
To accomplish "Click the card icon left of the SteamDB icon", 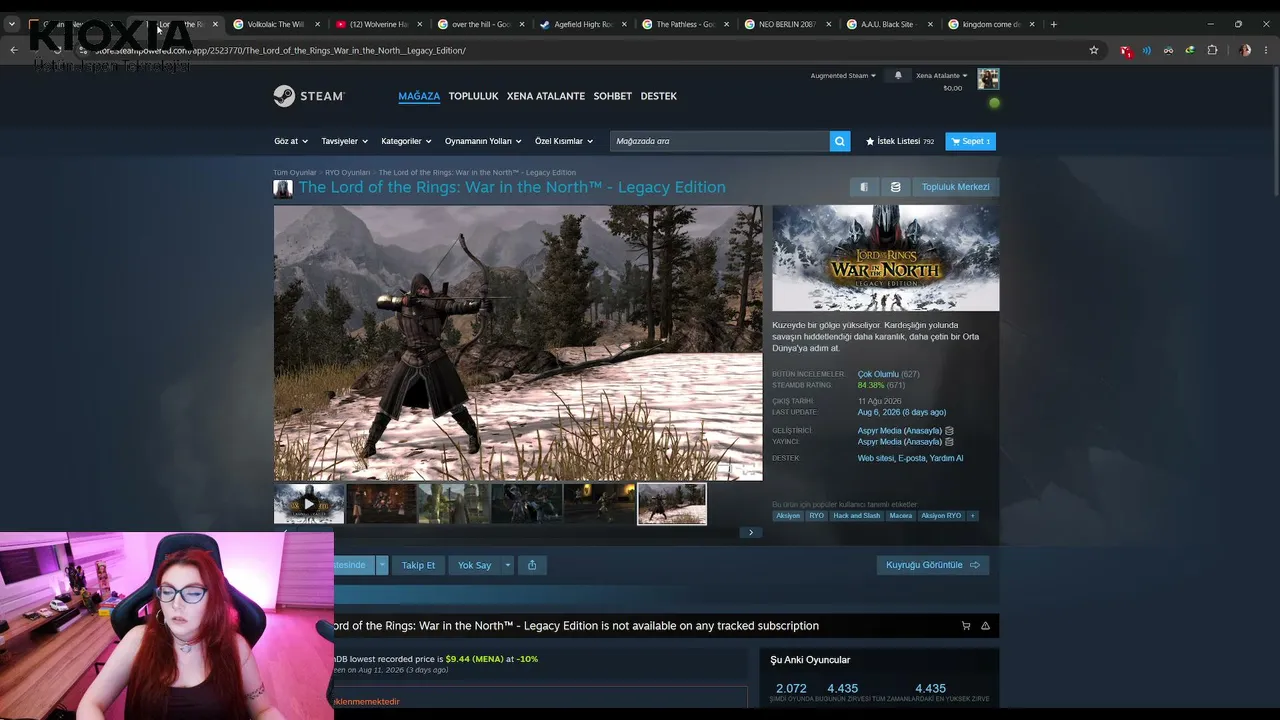I will click(864, 187).
